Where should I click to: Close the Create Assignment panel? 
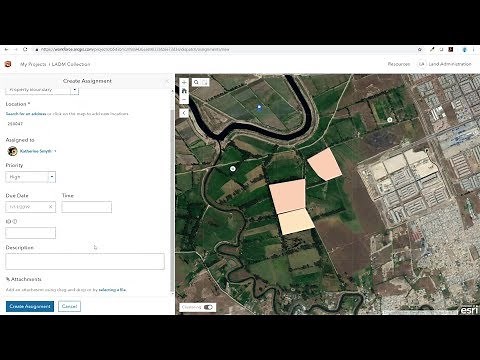coord(167,81)
